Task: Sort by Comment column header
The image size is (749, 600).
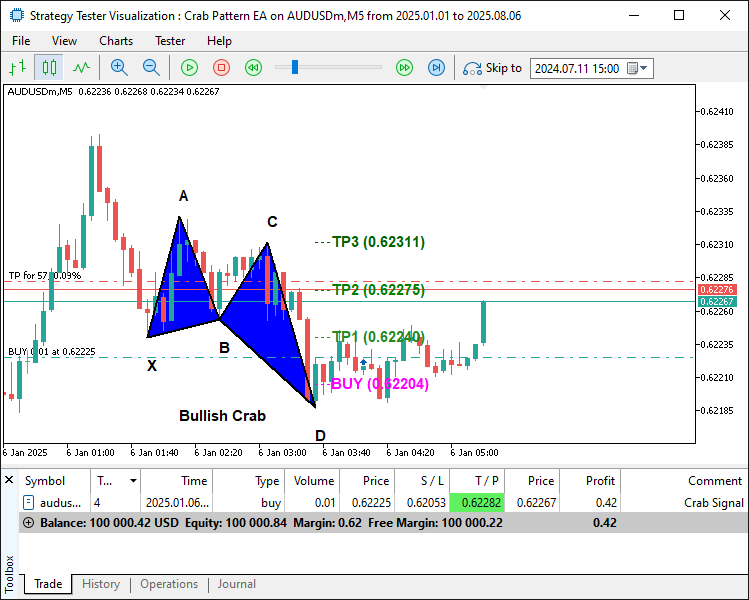Action: [x=684, y=481]
